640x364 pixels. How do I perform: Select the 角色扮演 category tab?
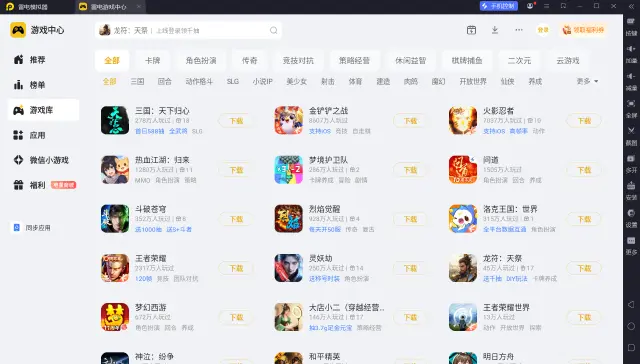click(x=200, y=60)
